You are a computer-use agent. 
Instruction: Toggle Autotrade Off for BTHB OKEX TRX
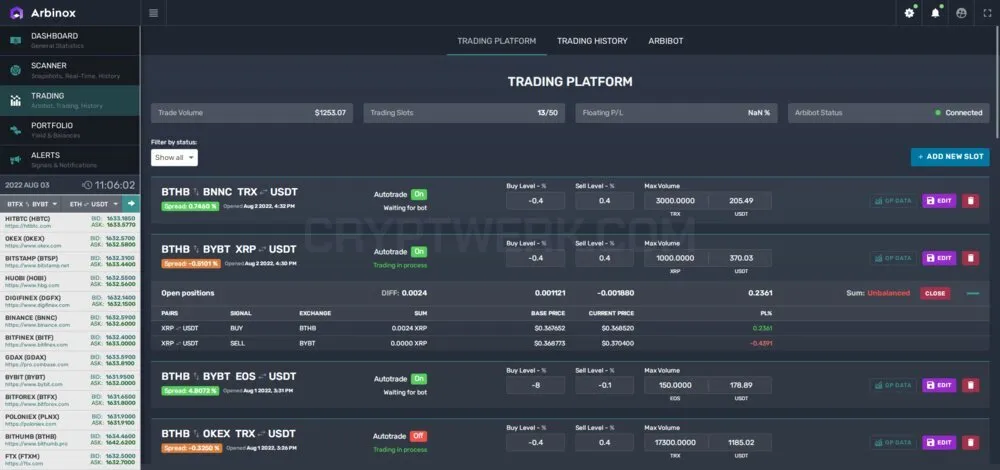click(x=418, y=436)
